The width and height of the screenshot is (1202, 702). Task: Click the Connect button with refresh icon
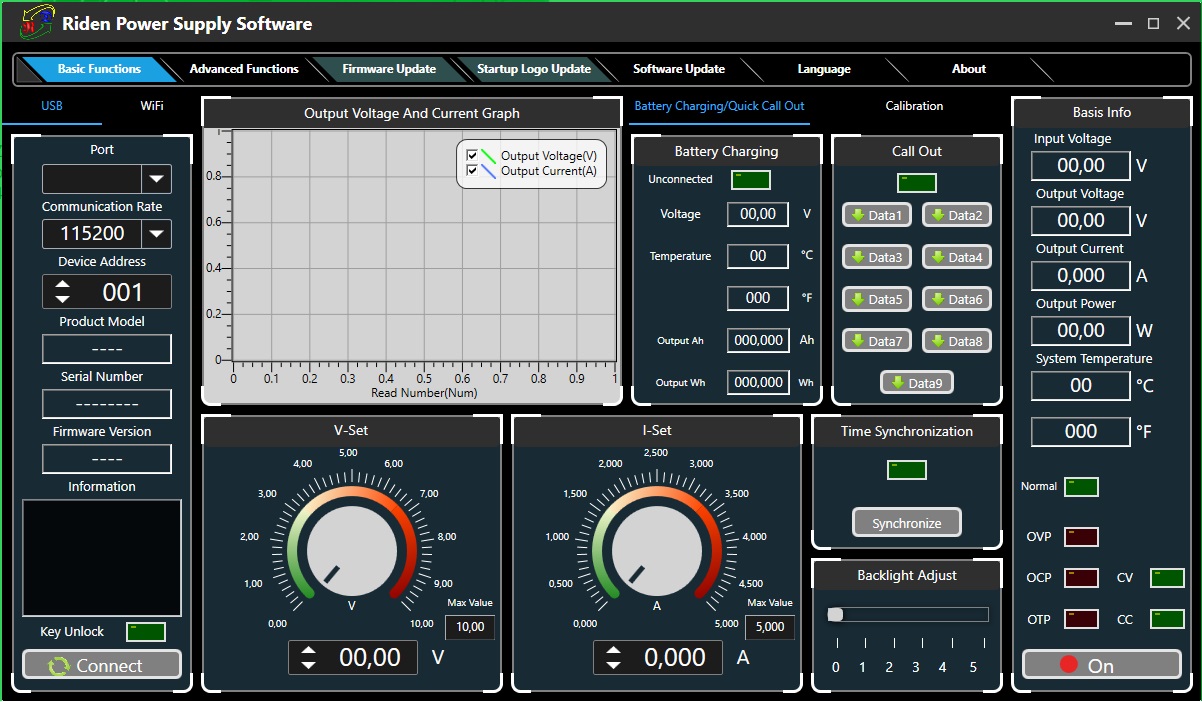tap(102, 665)
